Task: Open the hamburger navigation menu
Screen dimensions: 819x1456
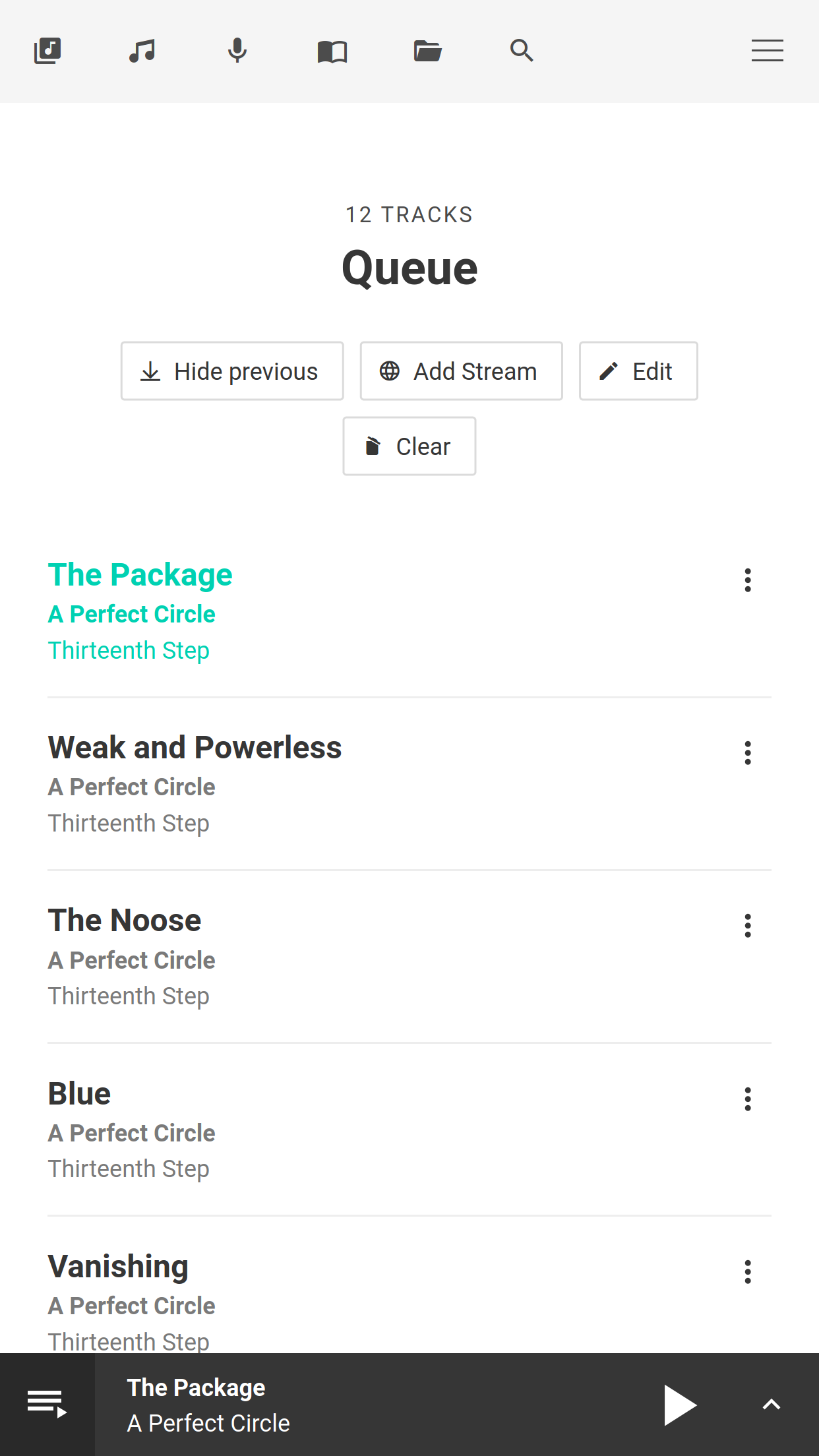Action: 767,51
